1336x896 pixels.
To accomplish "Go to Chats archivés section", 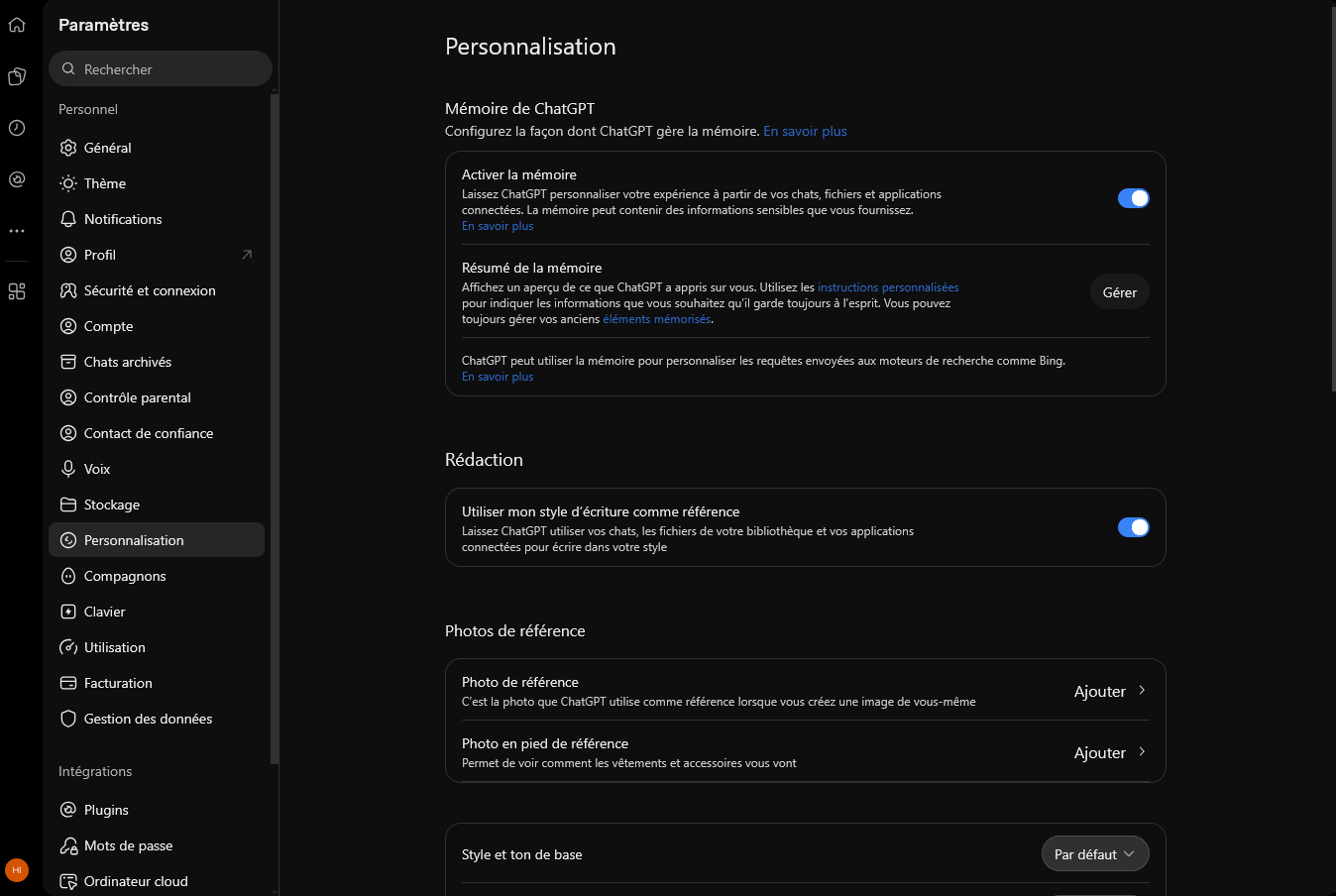I will pyautogui.click(x=157, y=362).
